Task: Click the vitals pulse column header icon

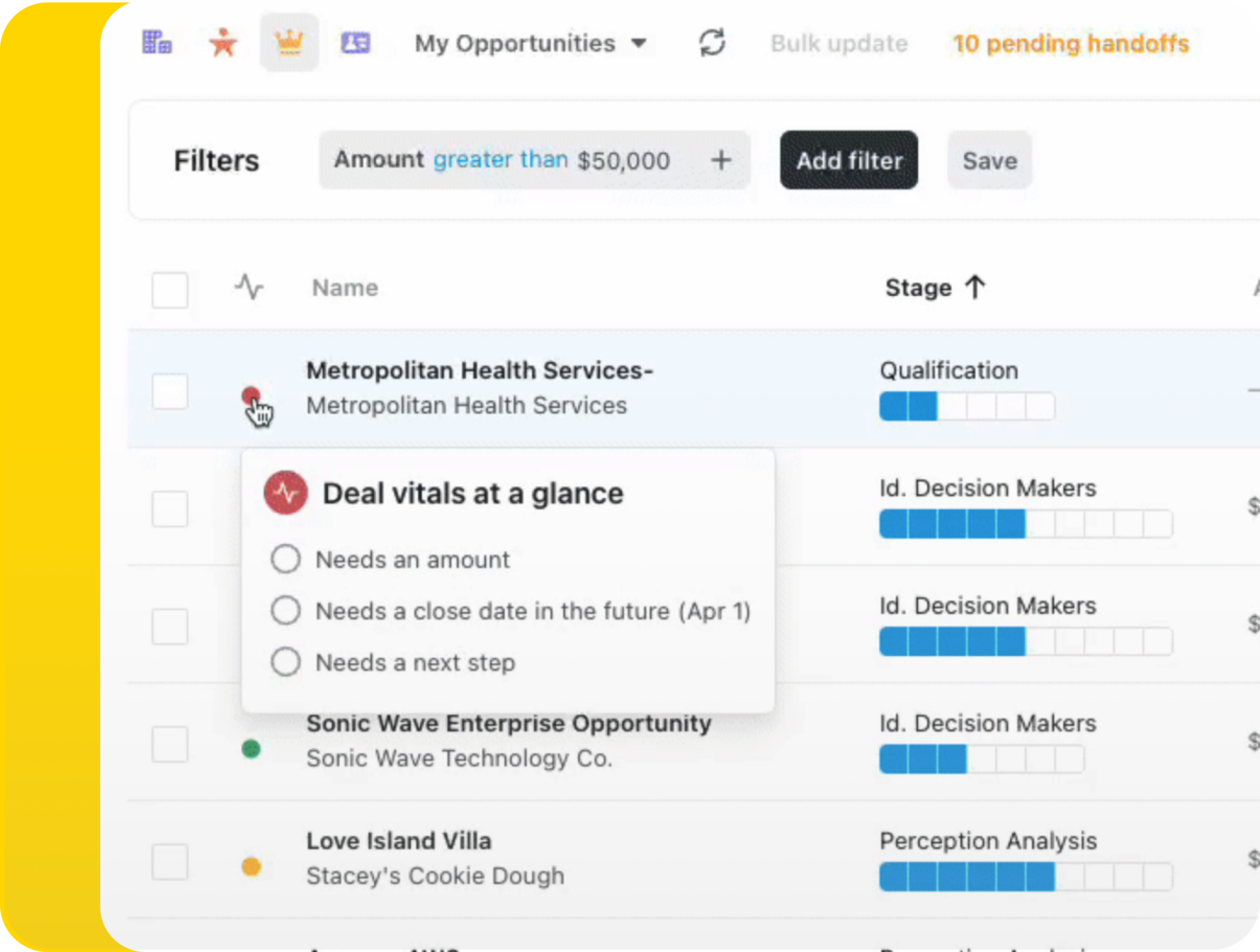Action: point(249,287)
